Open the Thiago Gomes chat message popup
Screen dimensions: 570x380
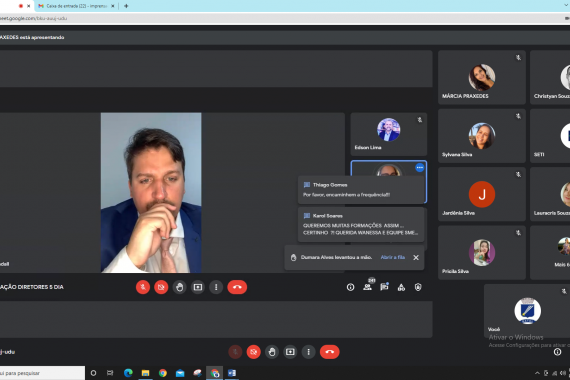click(361, 189)
